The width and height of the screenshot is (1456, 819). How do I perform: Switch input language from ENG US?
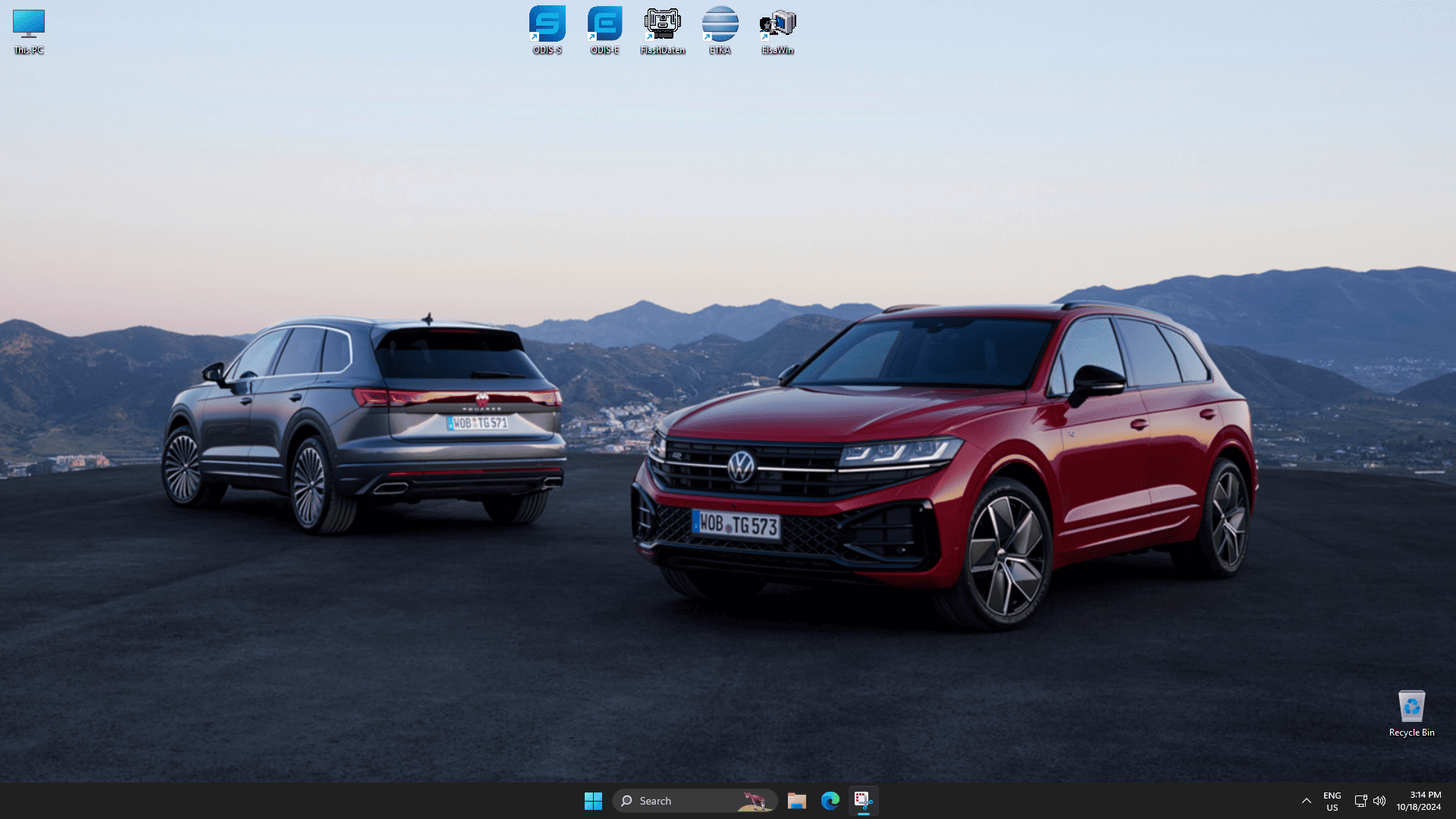(x=1332, y=801)
